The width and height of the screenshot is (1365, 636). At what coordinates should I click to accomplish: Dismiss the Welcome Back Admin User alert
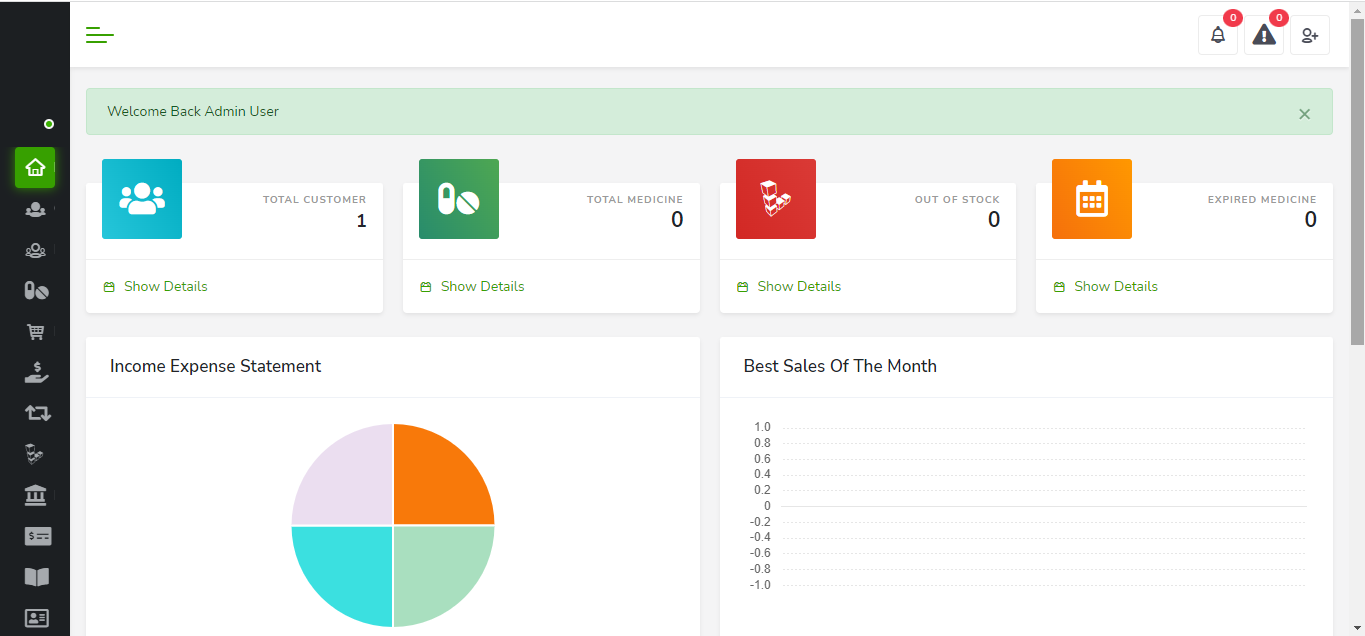(x=1304, y=114)
